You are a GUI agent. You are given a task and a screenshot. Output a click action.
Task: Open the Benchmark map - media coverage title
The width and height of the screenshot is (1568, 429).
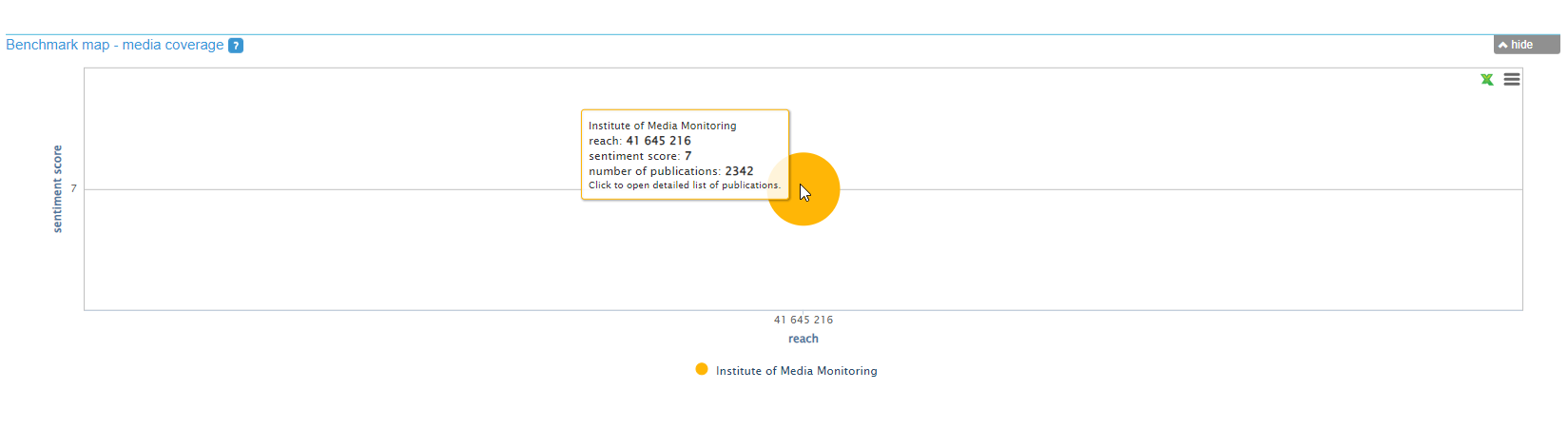[x=115, y=45]
